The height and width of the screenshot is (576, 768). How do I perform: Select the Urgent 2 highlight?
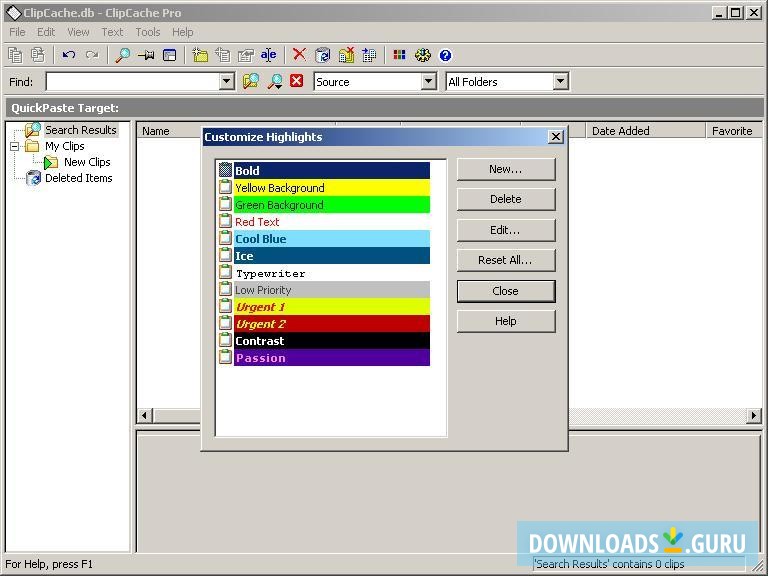coord(324,324)
